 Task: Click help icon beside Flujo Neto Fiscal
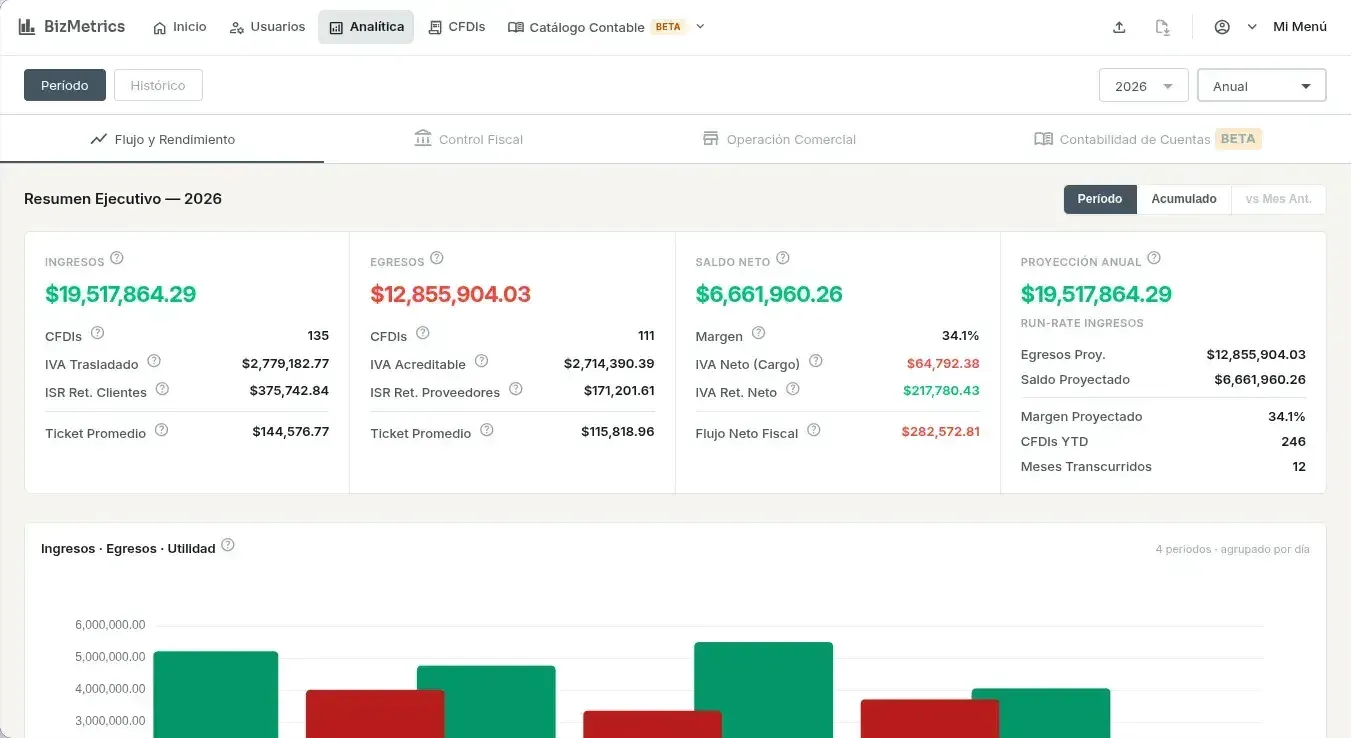click(x=814, y=430)
